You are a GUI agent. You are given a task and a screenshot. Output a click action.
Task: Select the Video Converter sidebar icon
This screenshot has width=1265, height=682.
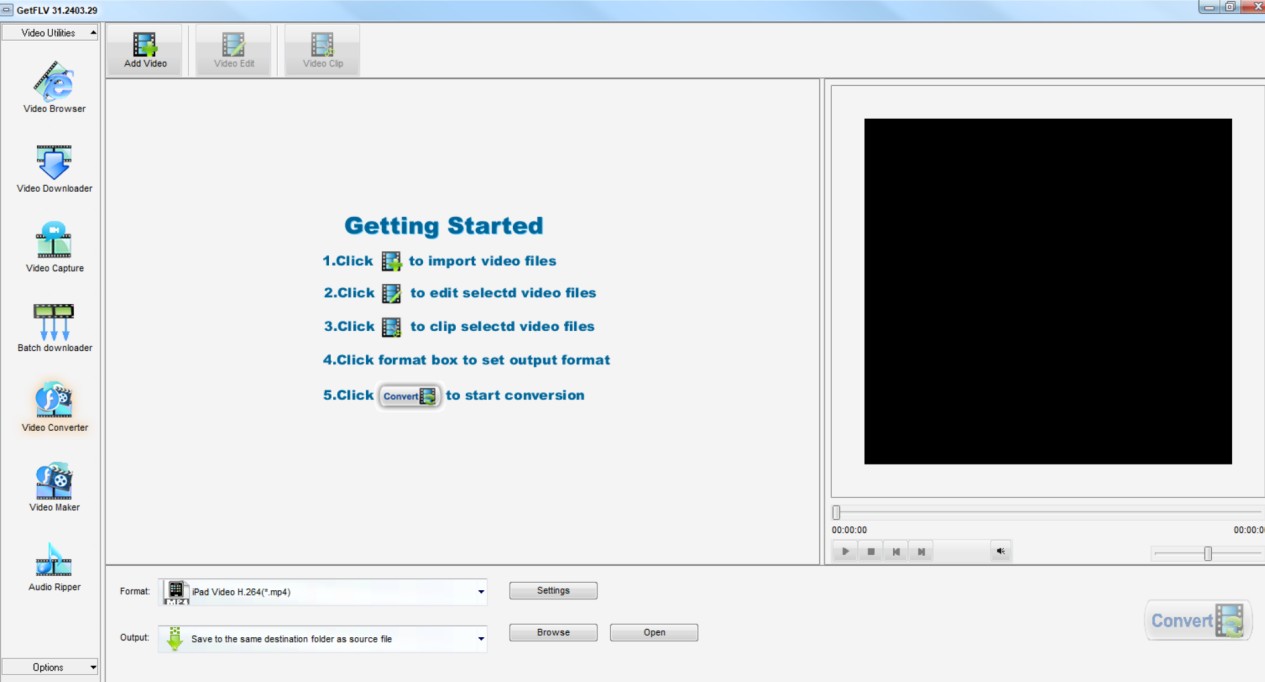point(54,404)
